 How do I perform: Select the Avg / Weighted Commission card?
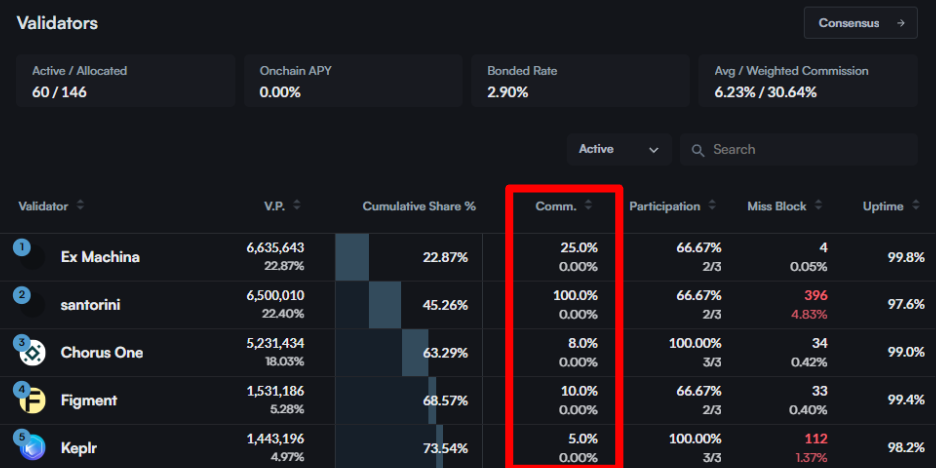coord(808,81)
